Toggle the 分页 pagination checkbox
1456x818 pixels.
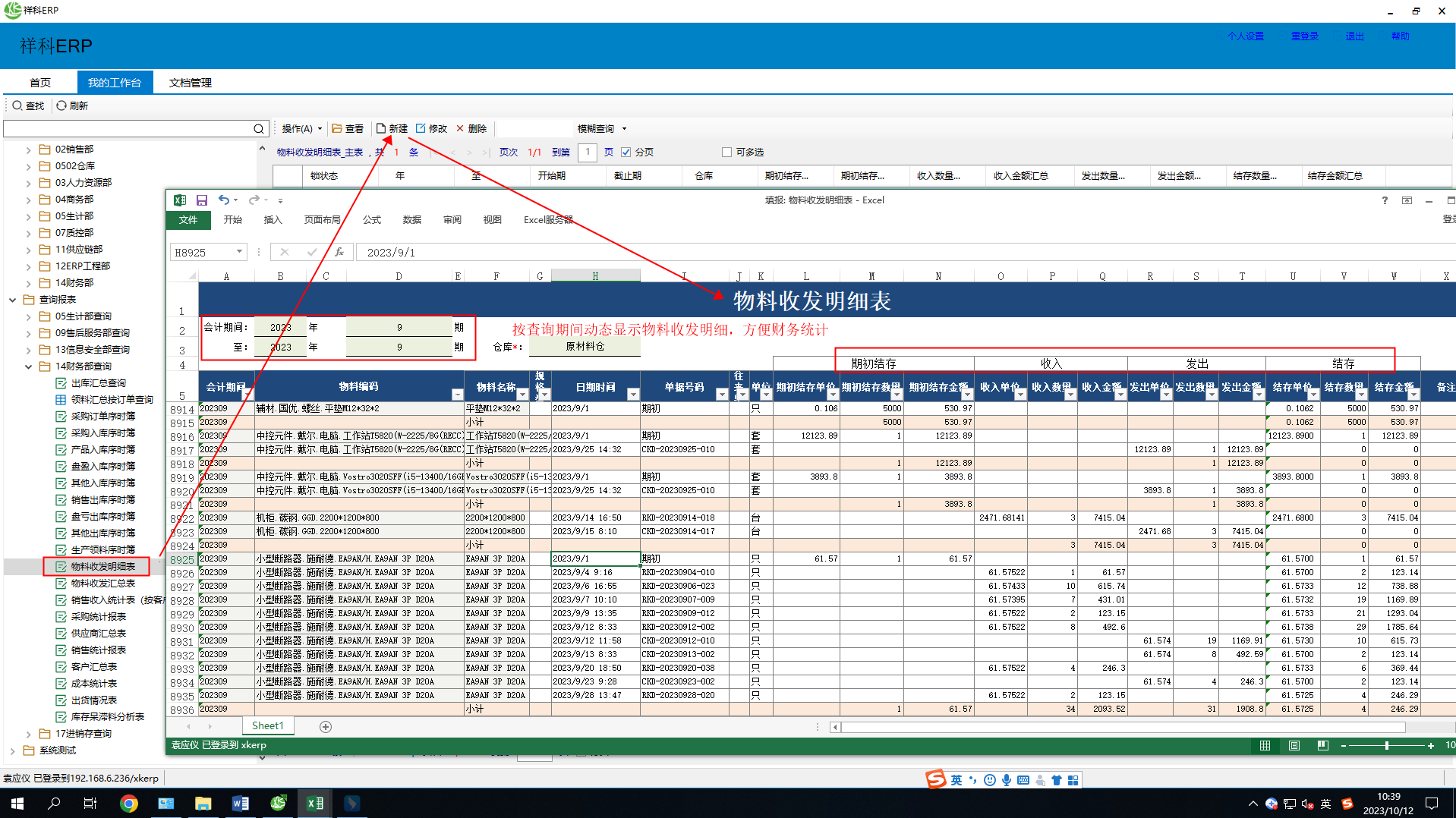[x=626, y=153]
